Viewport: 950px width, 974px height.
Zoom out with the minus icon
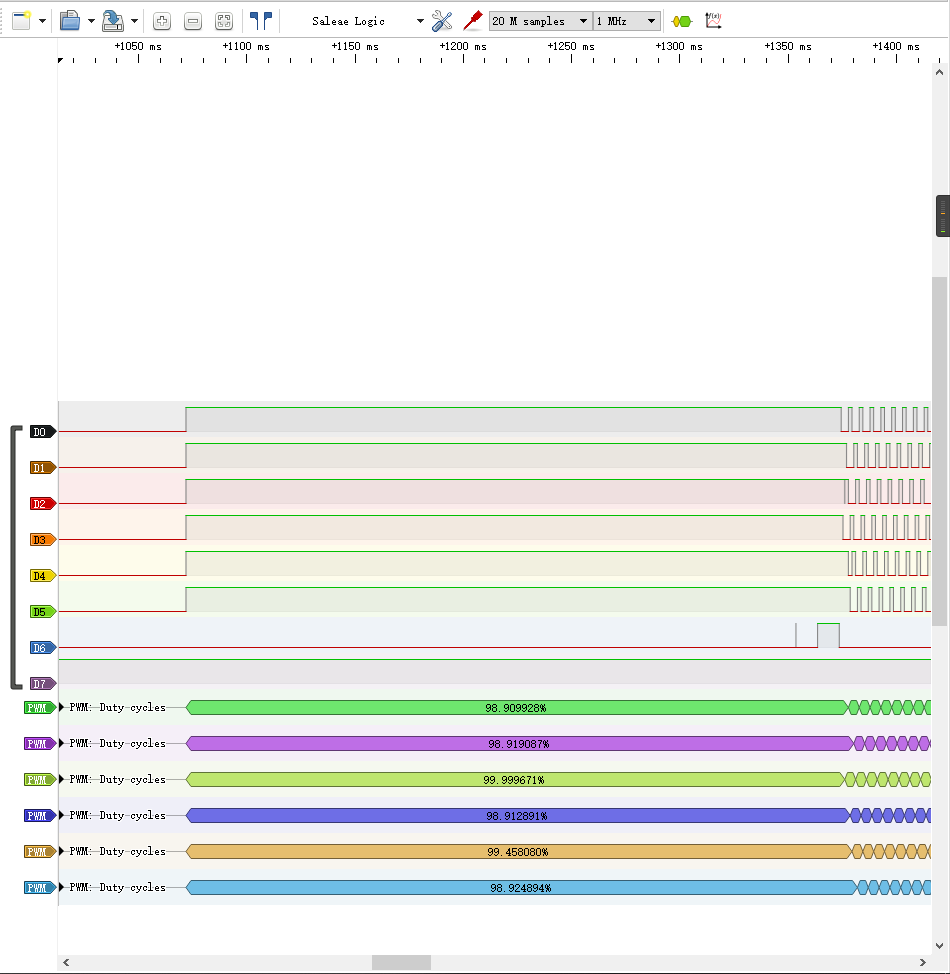tap(193, 21)
